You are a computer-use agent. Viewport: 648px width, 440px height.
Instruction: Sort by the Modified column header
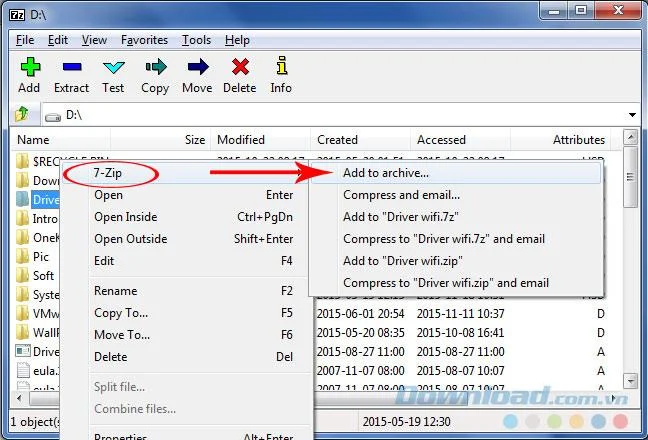tap(260, 140)
